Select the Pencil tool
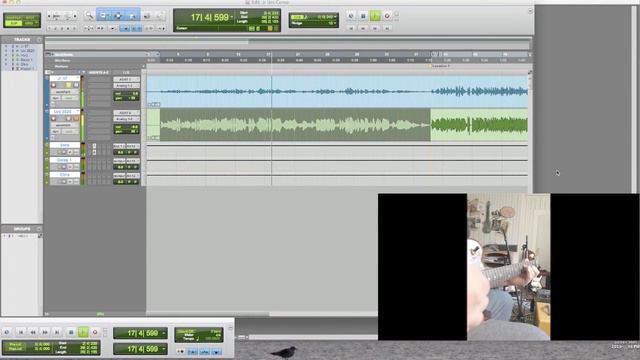The width and height of the screenshot is (640, 360). [160, 16]
